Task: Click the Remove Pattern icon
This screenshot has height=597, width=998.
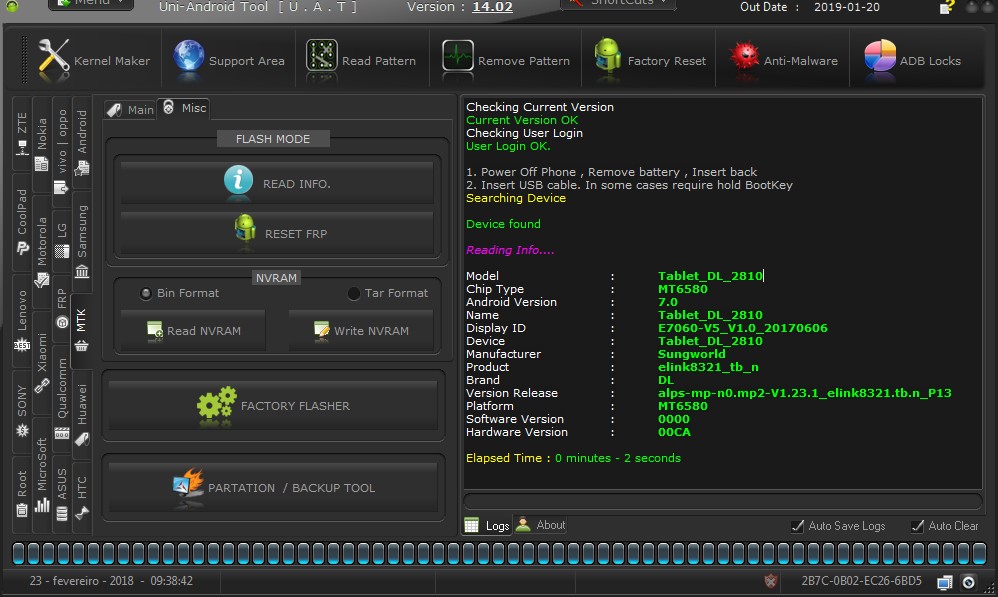Action: (458, 57)
